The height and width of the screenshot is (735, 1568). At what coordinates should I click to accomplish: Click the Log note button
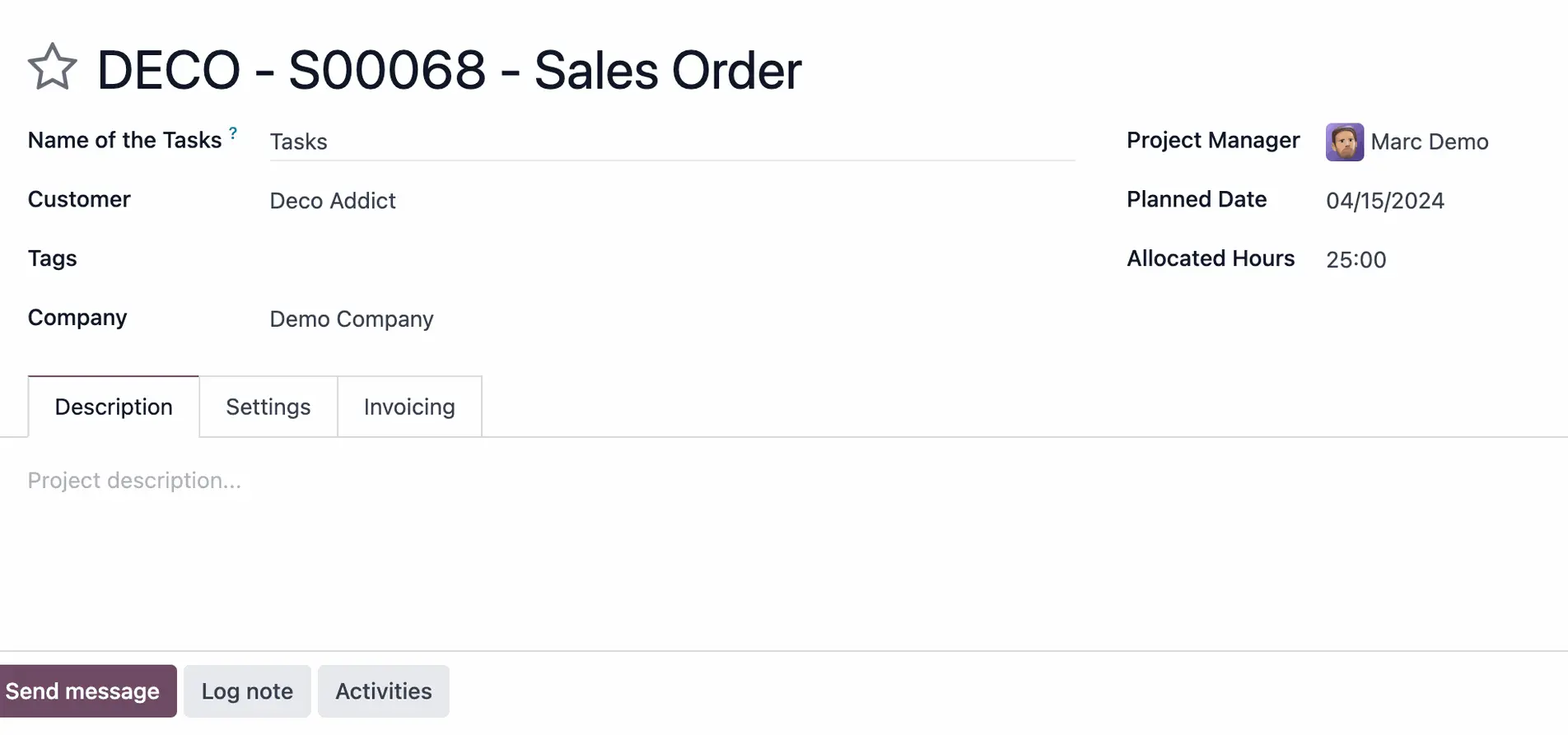[247, 691]
